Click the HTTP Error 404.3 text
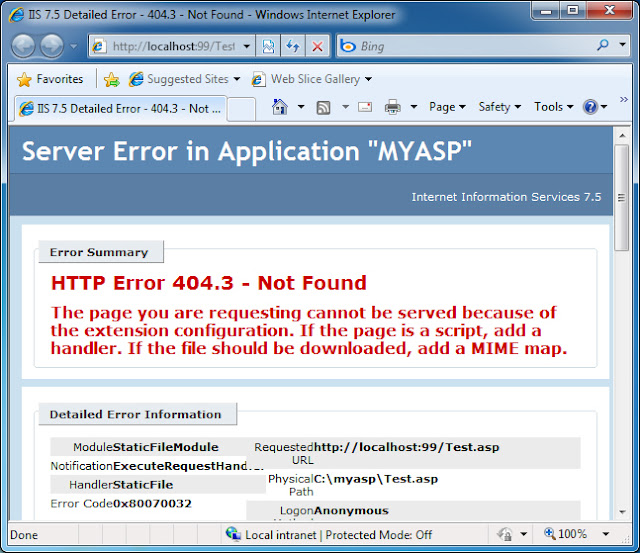 [209, 283]
